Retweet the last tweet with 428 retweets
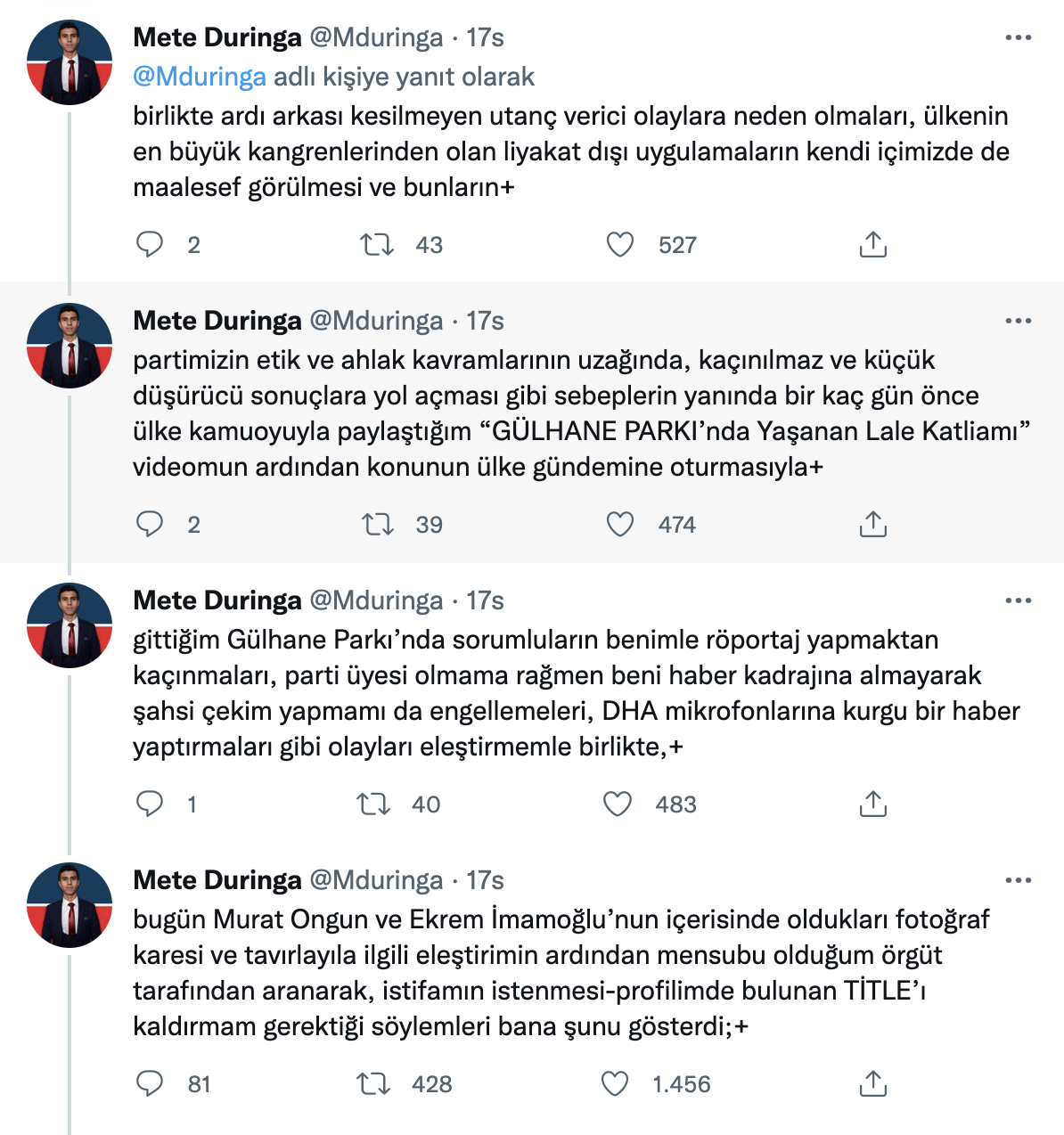The width and height of the screenshot is (1064, 1135). pyautogui.click(x=377, y=1084)
